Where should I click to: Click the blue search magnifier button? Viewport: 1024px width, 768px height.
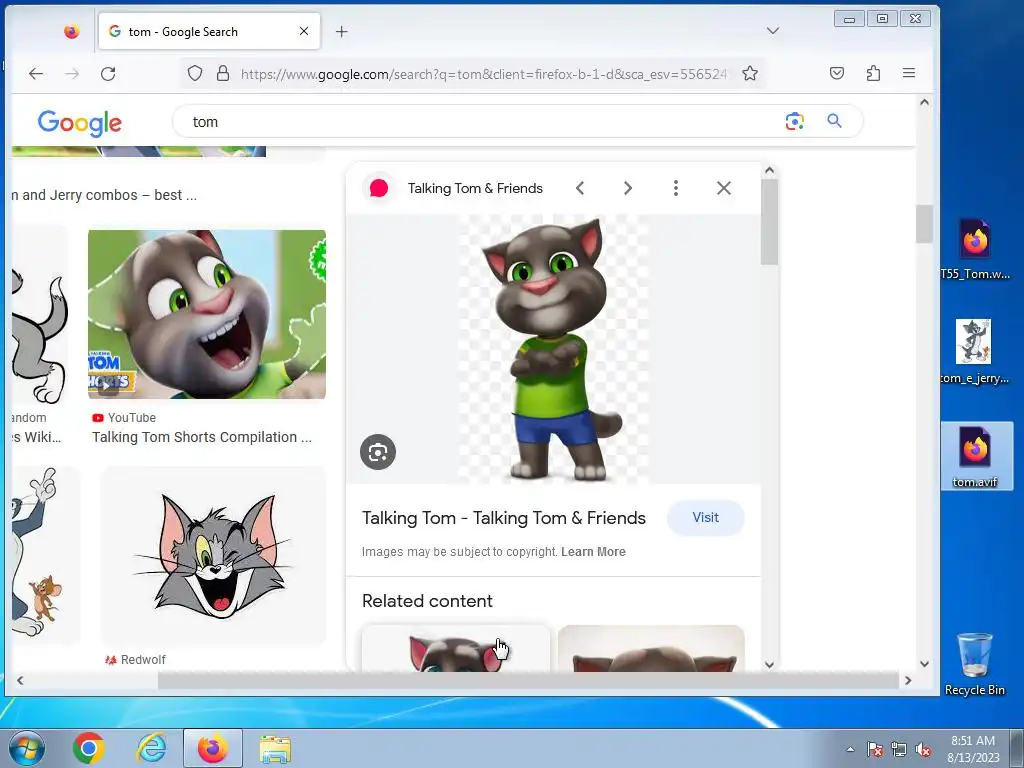[834, 121]
